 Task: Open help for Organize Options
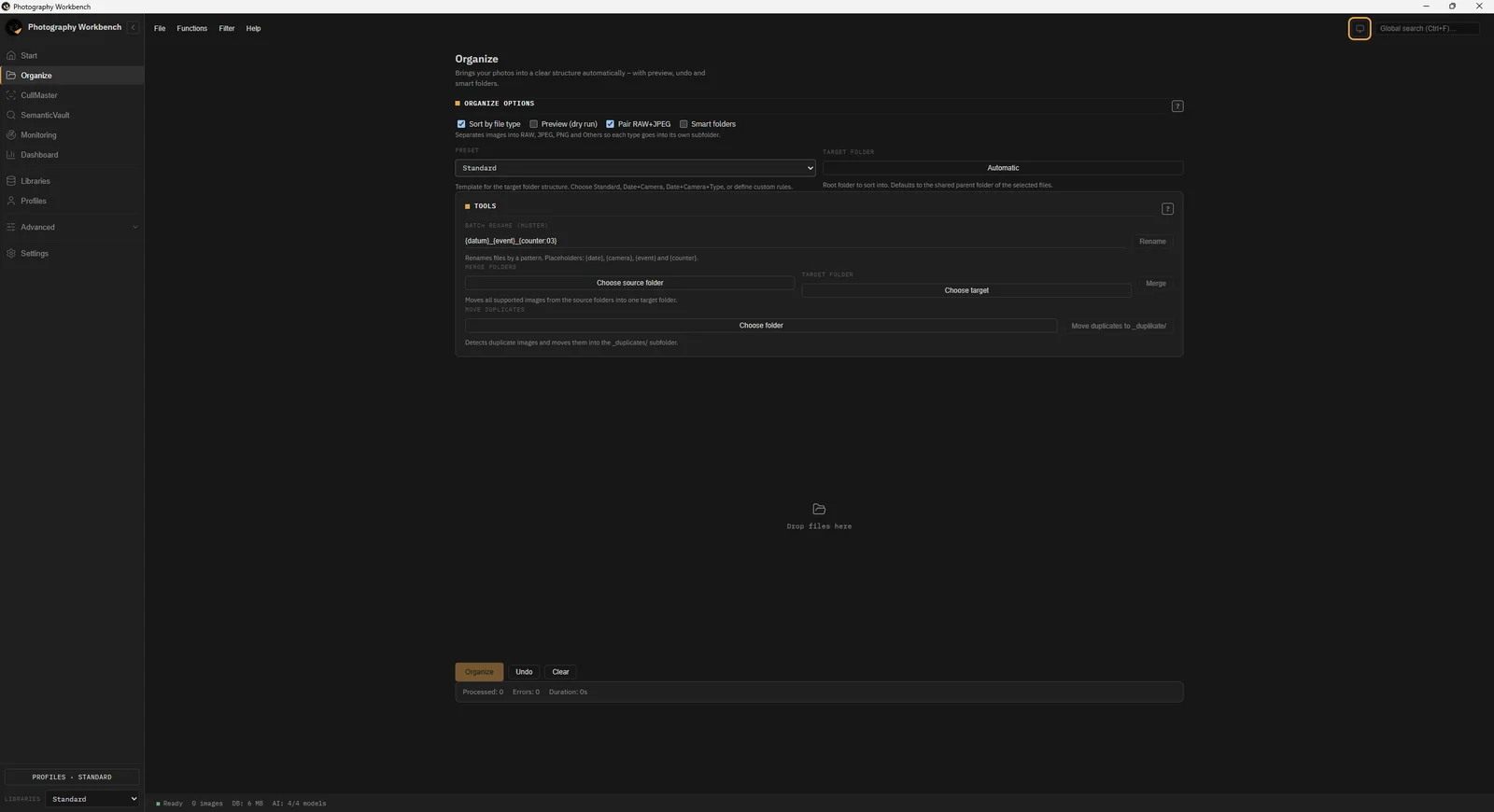point(1177,105)
